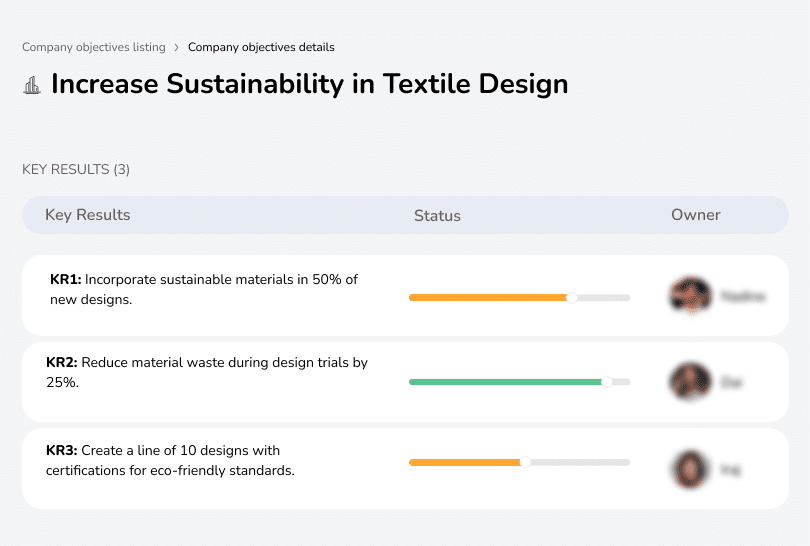Image resolution: width=810 pixels, height=546 pixels.
Task: Click the building icon beside the objective title
Action: coord(32,85)
